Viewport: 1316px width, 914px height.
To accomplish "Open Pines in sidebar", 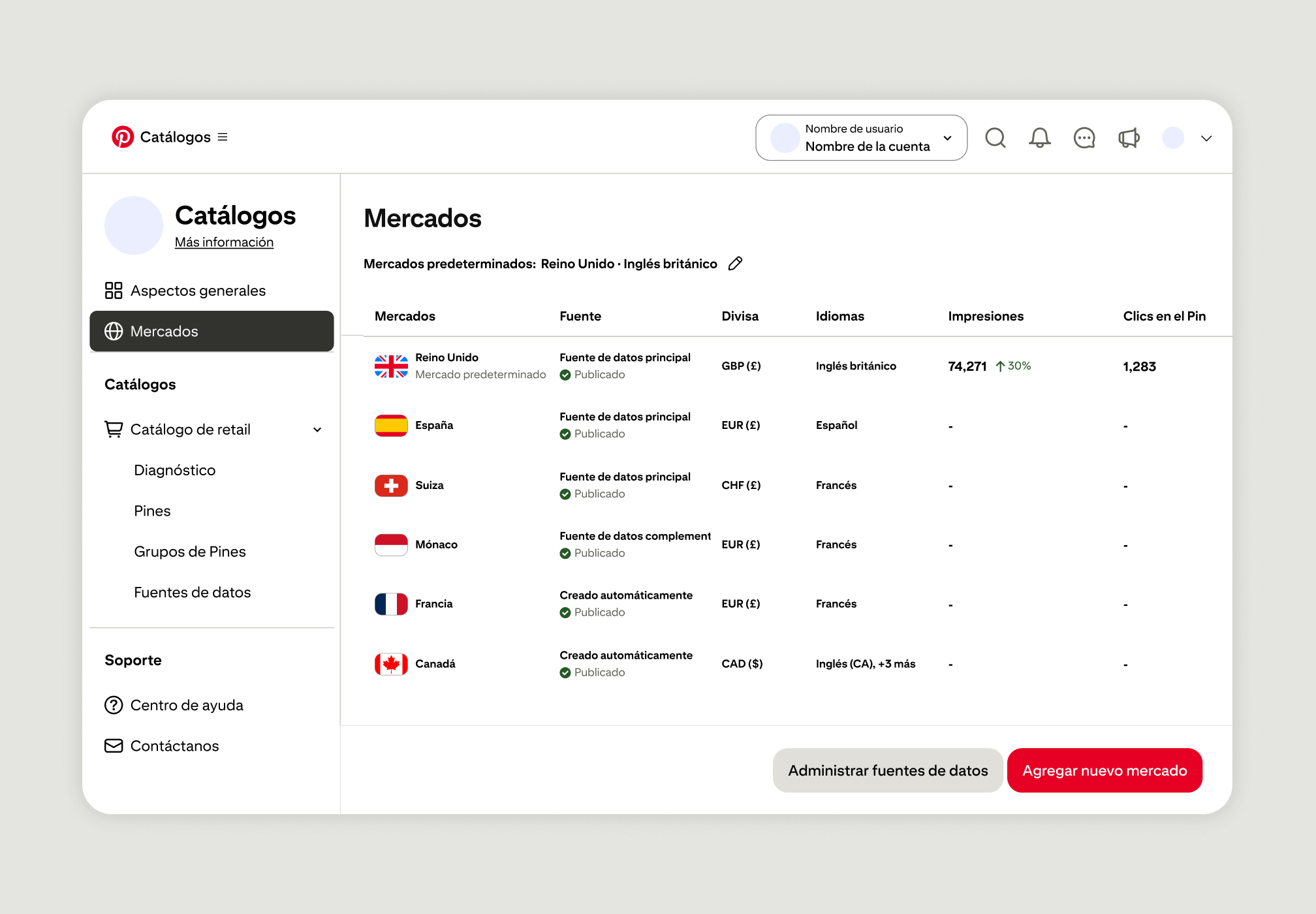I will [x=152, y=511].
